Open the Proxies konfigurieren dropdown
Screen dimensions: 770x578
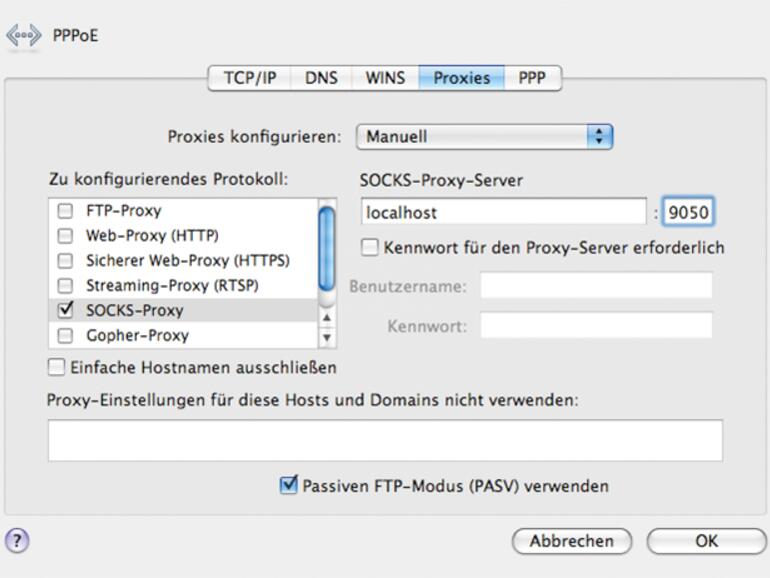coord(484,137)
